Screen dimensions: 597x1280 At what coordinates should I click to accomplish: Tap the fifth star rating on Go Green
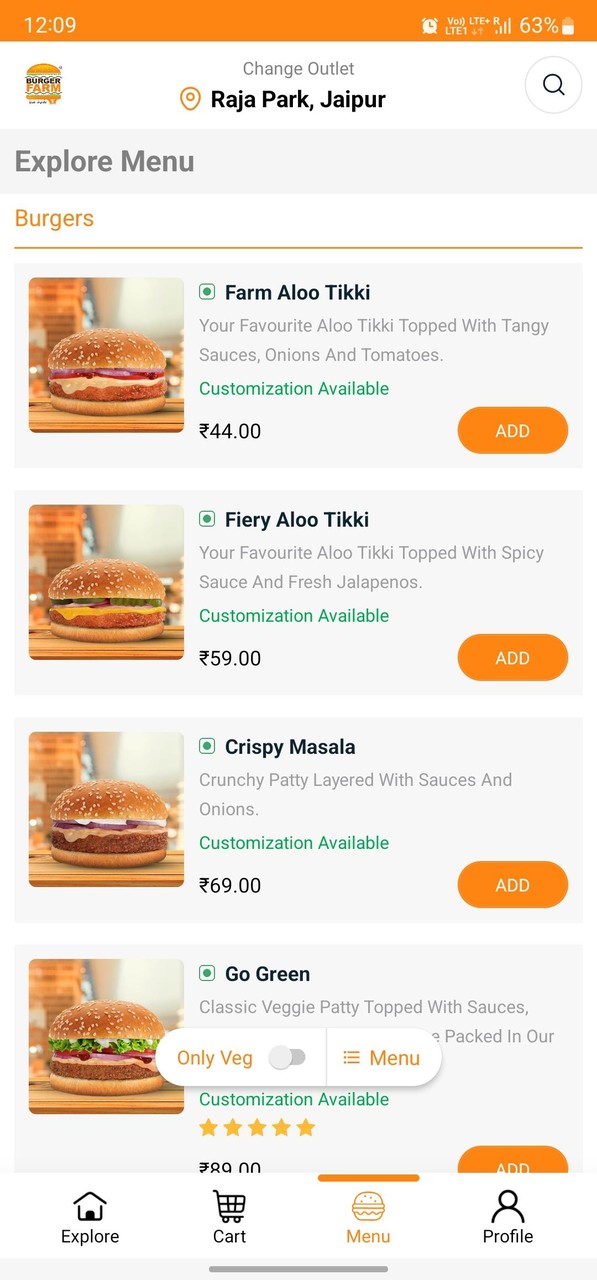[x=305, y=1127]
